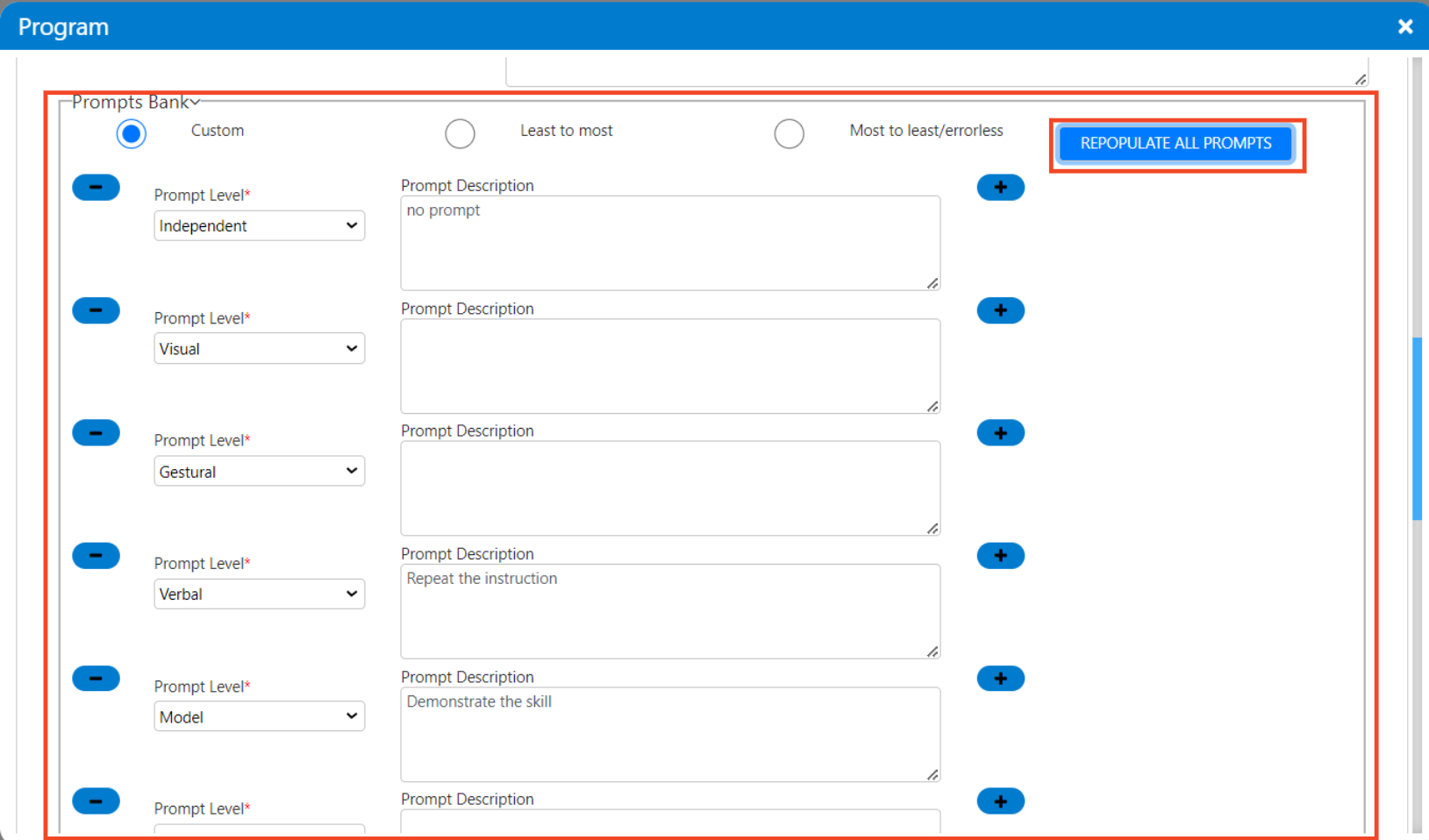Image resolution: width=1429 pixels, height=840 pixels.
Task: Collapse the Prompts Bank section
Action: tap(136, 103)
